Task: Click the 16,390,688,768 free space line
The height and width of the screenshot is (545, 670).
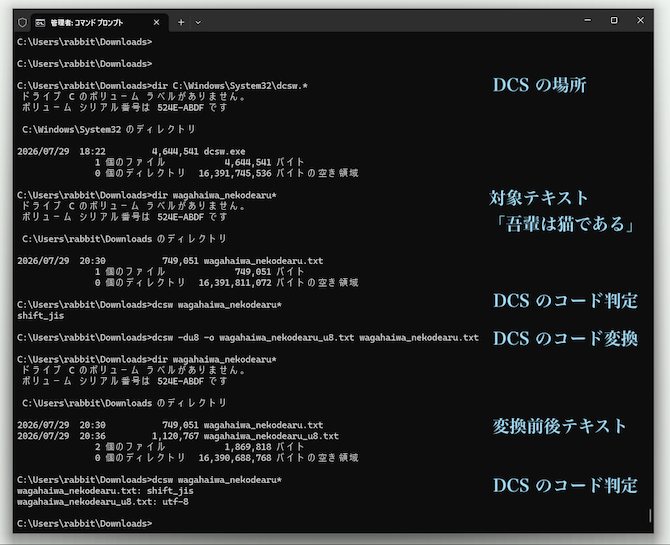Action: (x=226, y=458)
